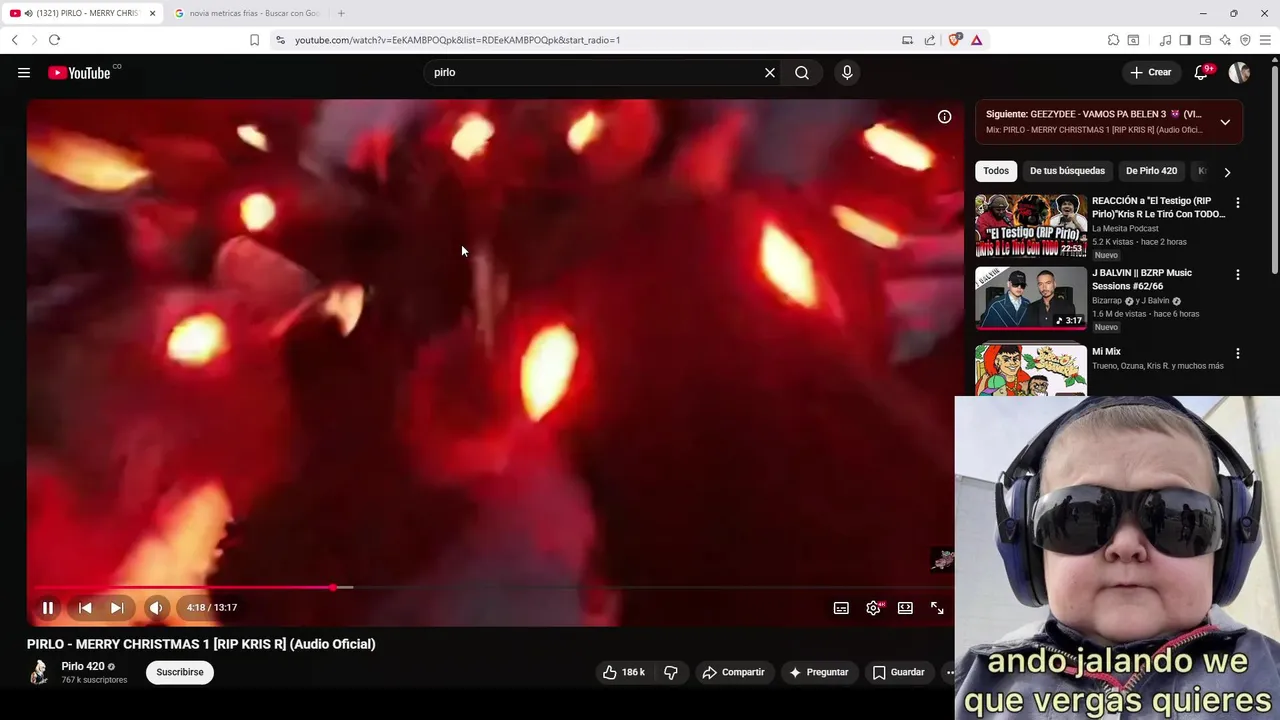The height and width of the screenshot is (720, 1280).
Task: Click the address bar URL
Action: 457,40
